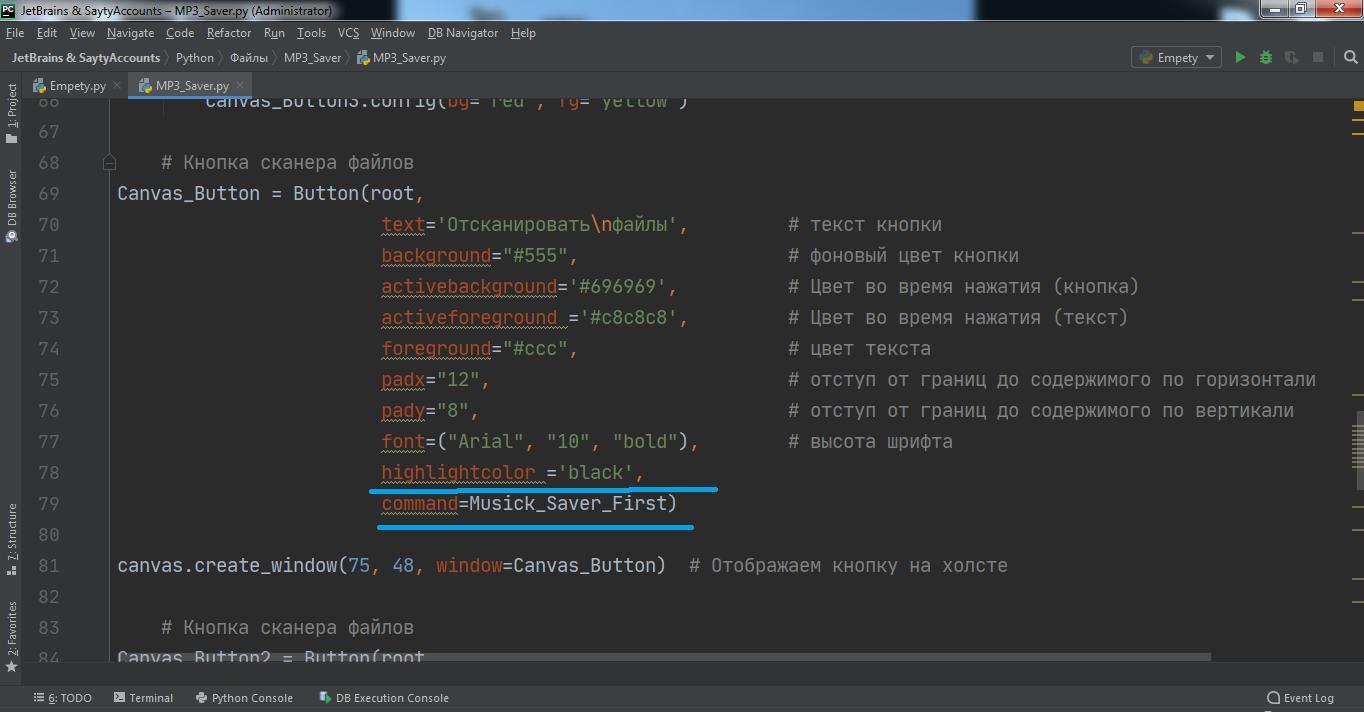Open the Refactor menu
This screenshot has width=1364, height=712.
click(229, 33)
